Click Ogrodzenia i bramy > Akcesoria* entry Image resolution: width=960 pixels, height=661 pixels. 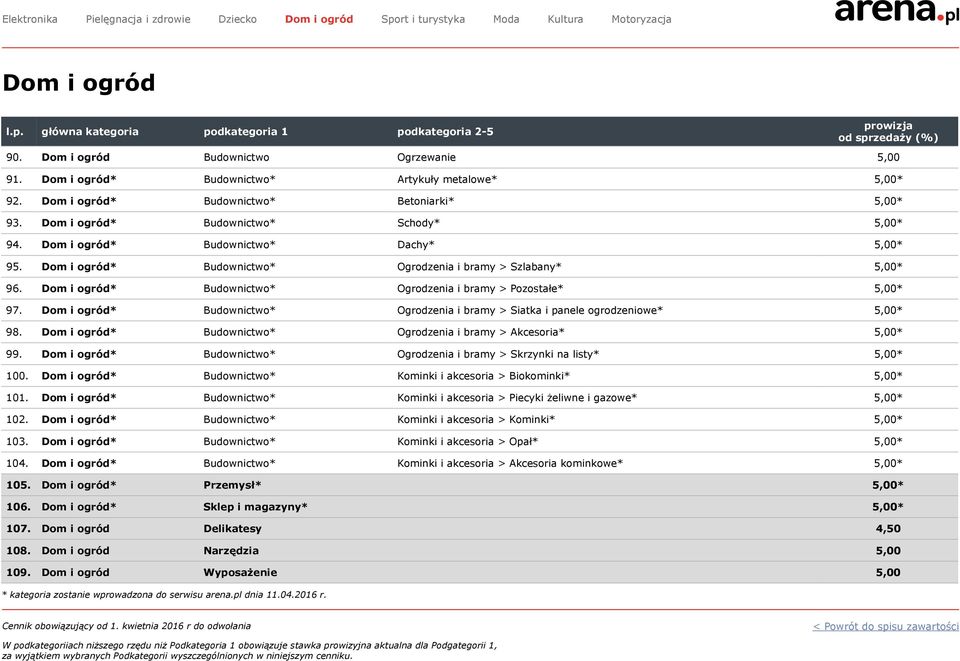[x=481, y=332]
